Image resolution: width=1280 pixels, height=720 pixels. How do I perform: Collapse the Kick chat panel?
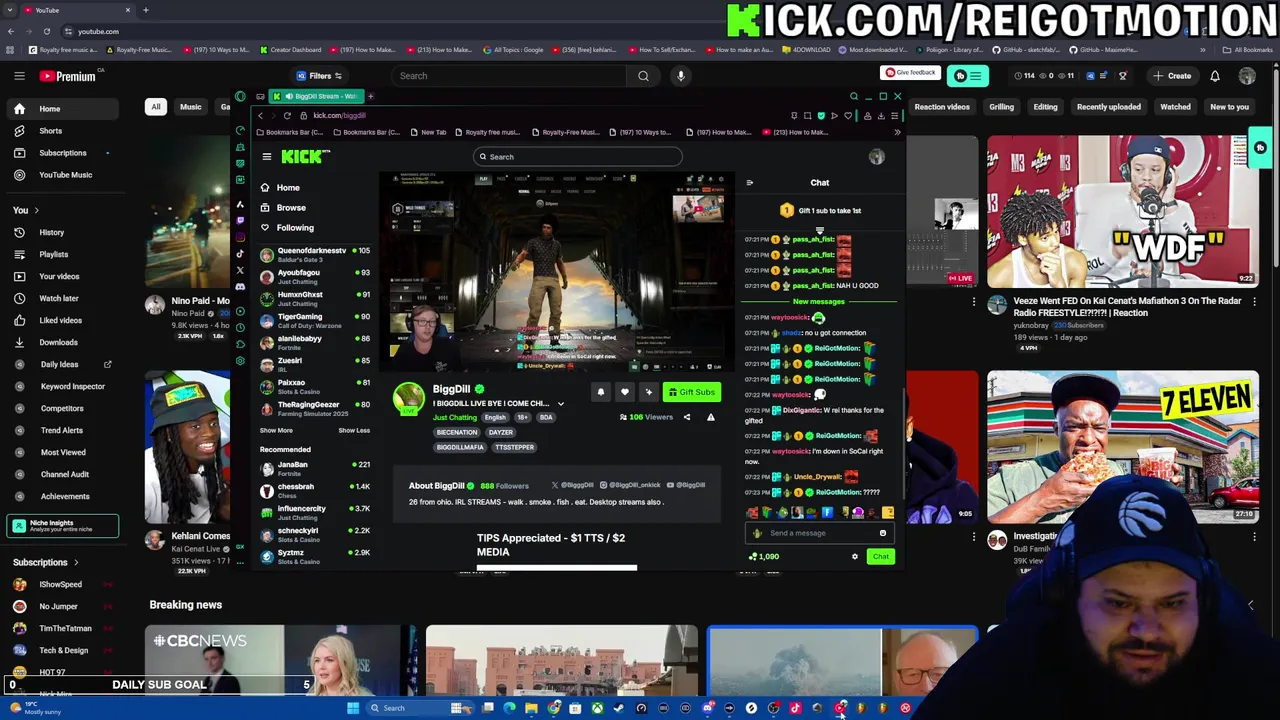click(x=750, y=183)
